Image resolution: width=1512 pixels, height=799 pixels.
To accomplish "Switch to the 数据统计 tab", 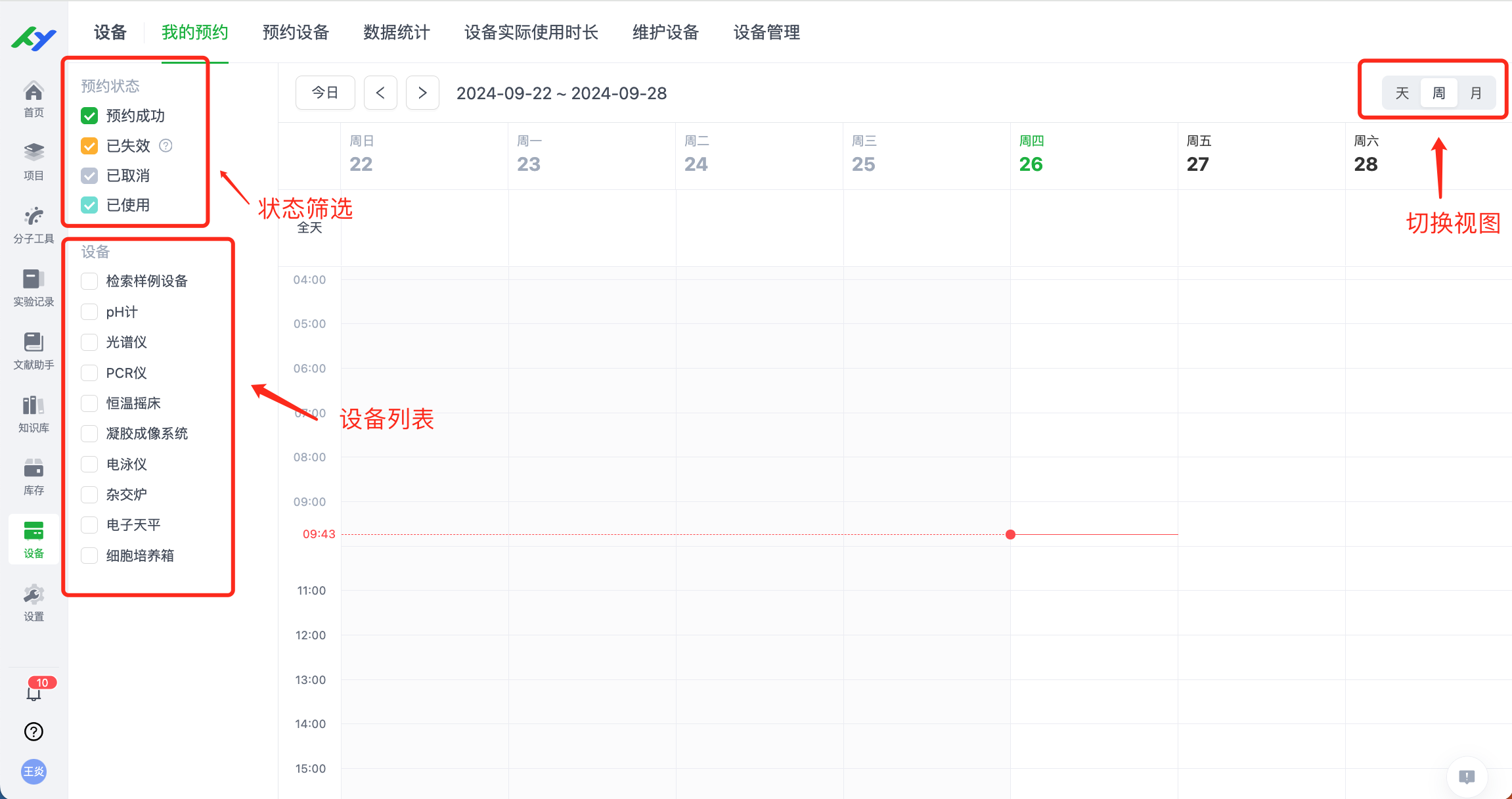I will [x=395, y=32].
